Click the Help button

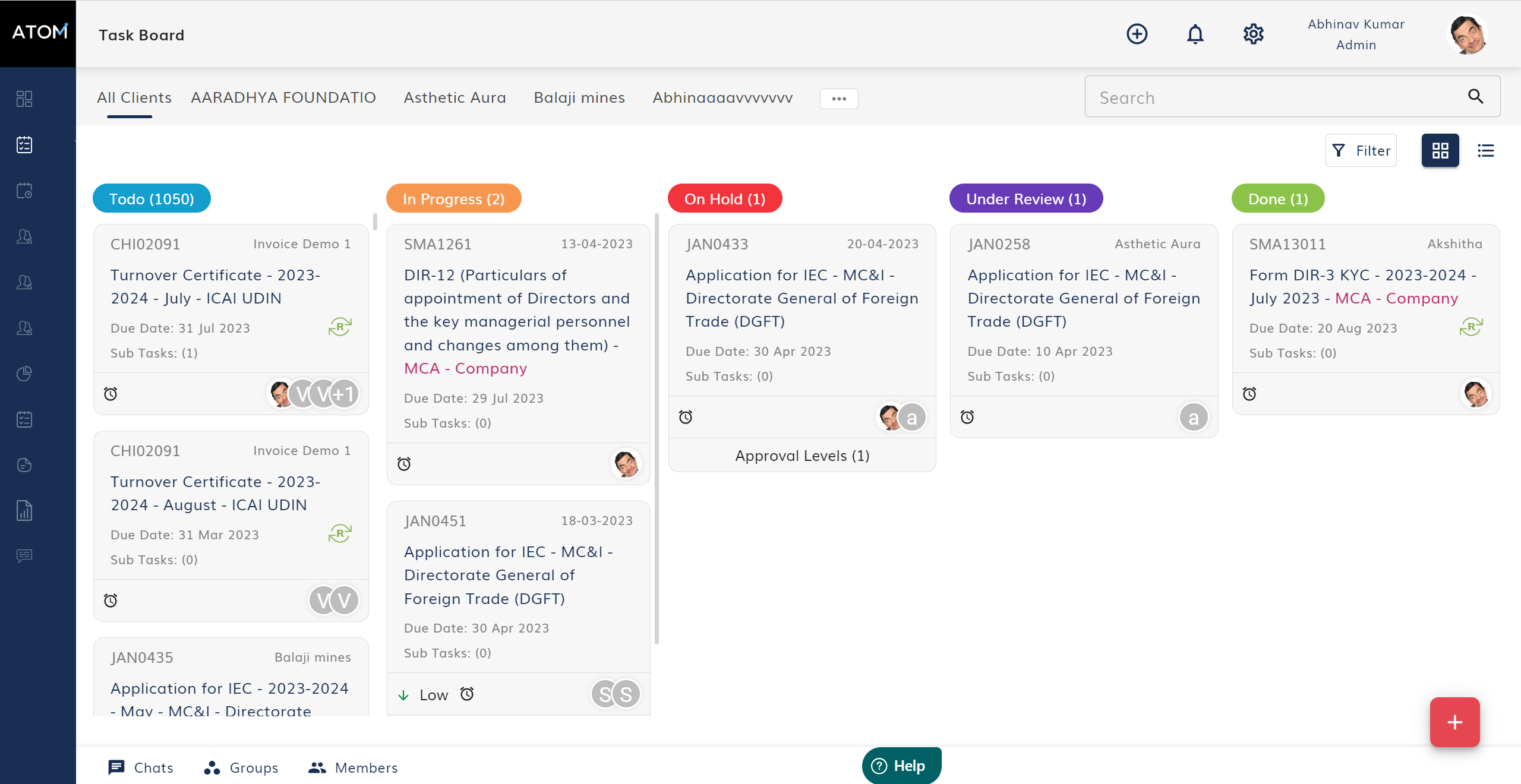click(x=901, y=766)
